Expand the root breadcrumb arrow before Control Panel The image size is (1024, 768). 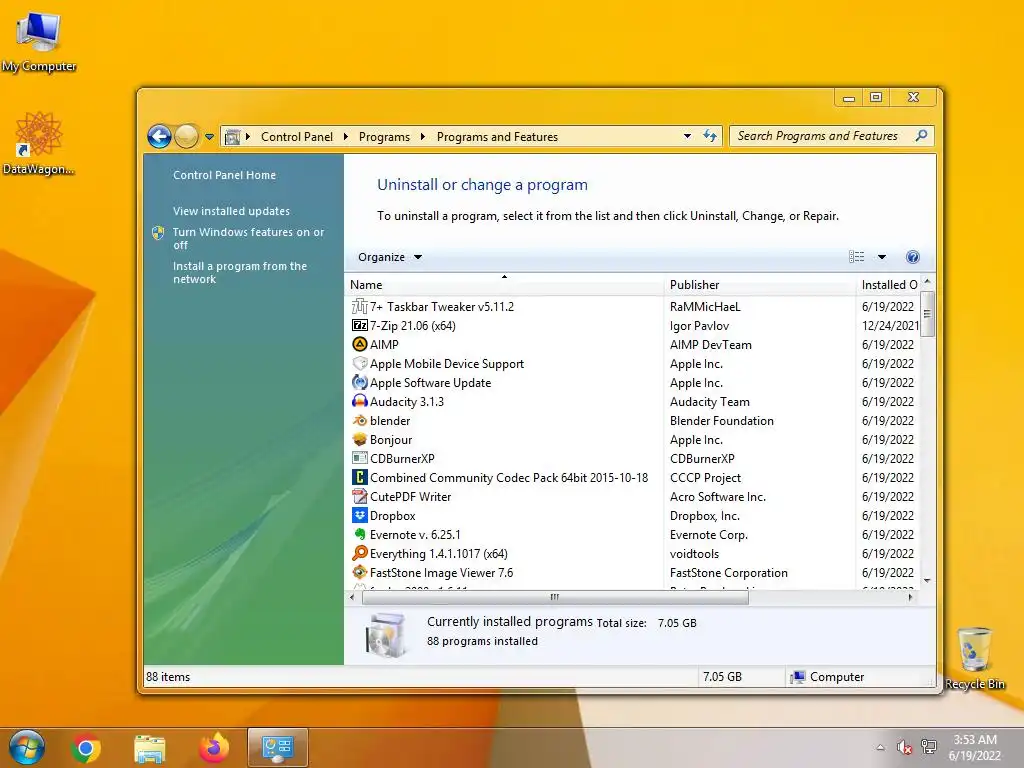pyautogui.click(x=248, y=136)
